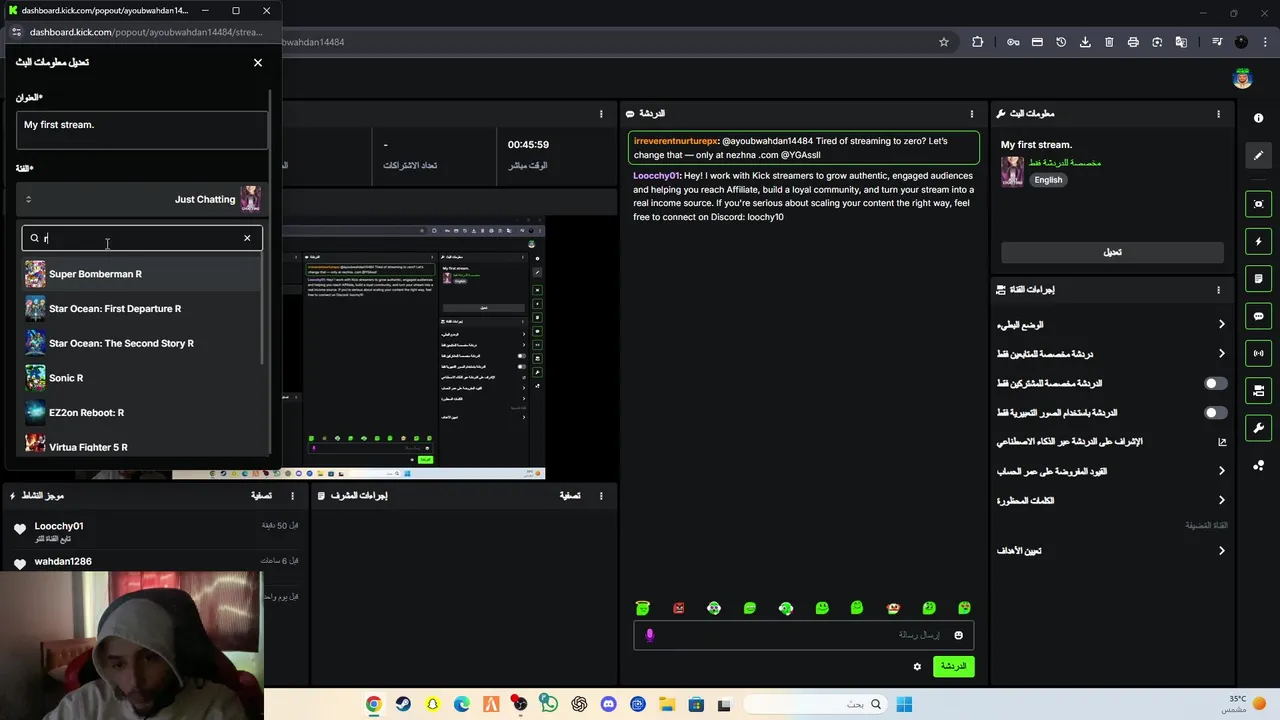Click the purple microphone icon in chat input

tap(650, 635)
